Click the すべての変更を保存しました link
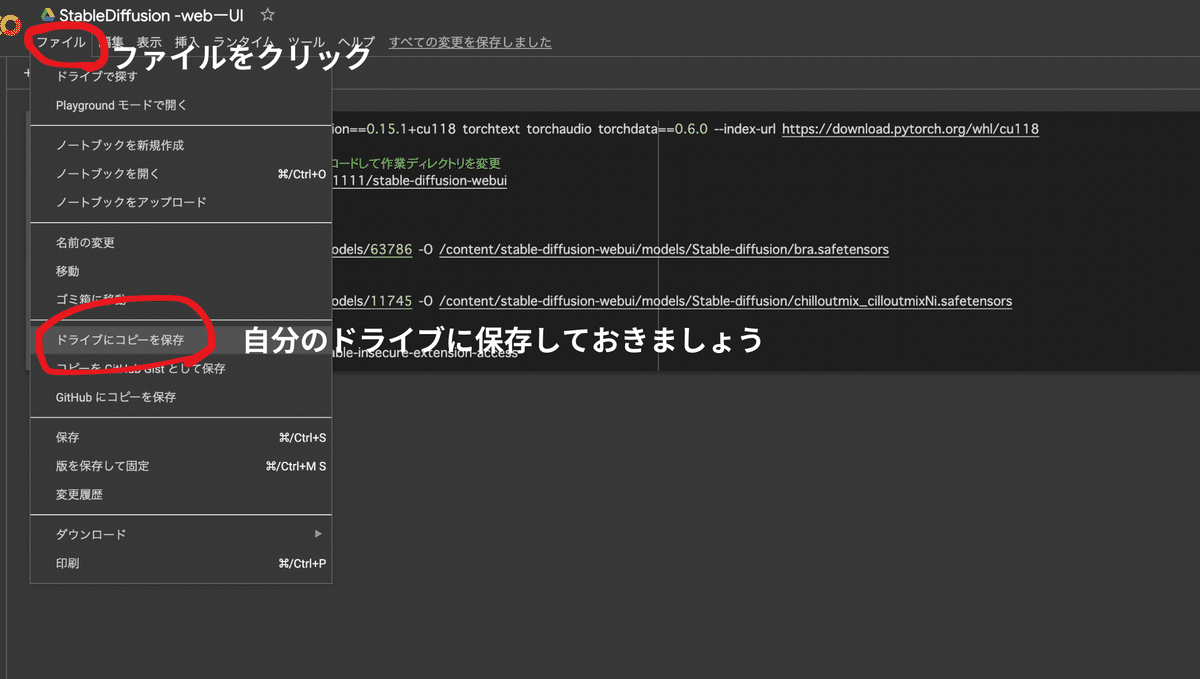This screenshot has width=1200, height=679. [470, 42]
